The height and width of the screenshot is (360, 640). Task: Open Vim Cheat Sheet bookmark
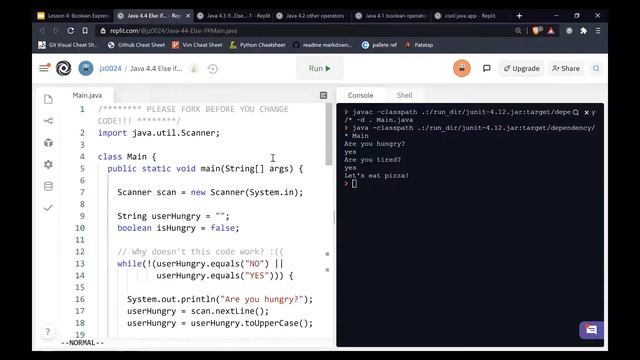197,45
